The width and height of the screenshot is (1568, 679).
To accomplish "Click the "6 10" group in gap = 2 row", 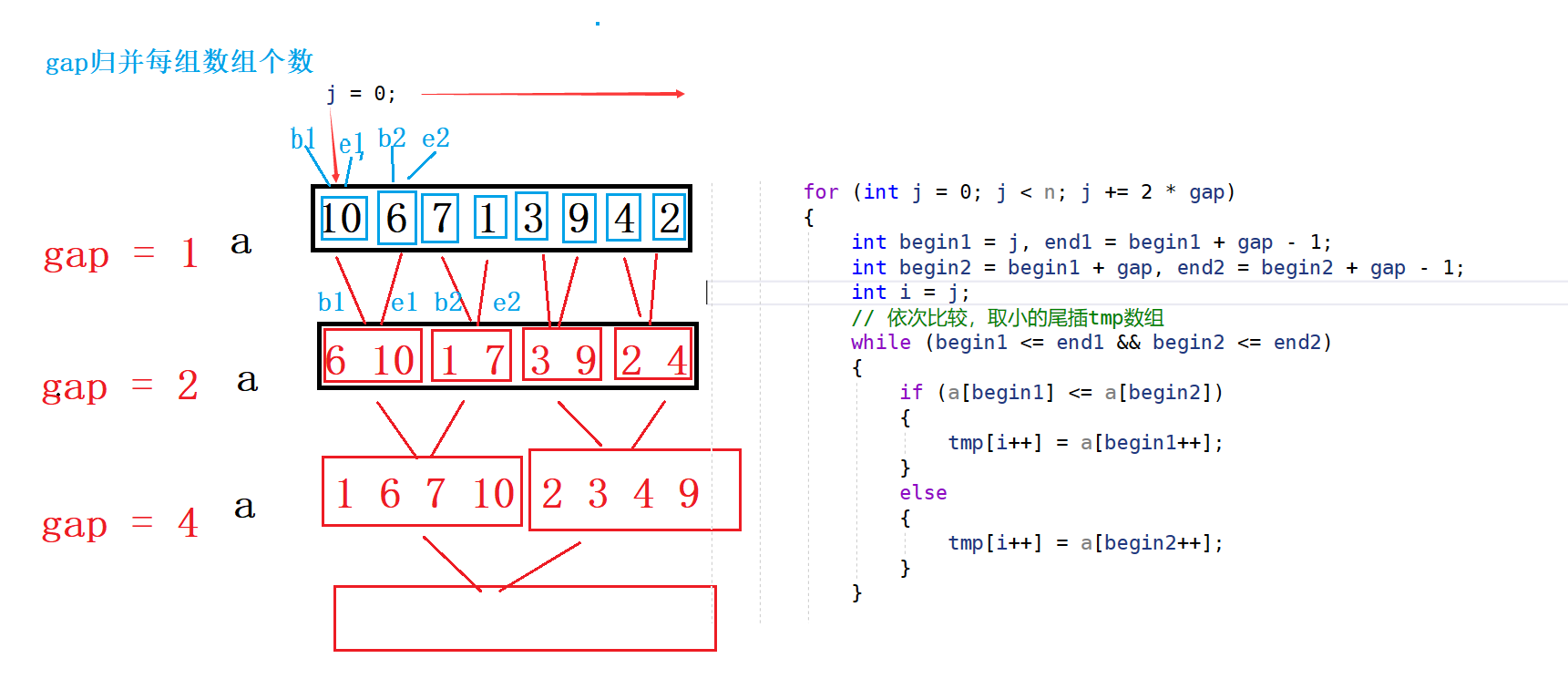I will (373, 357).
